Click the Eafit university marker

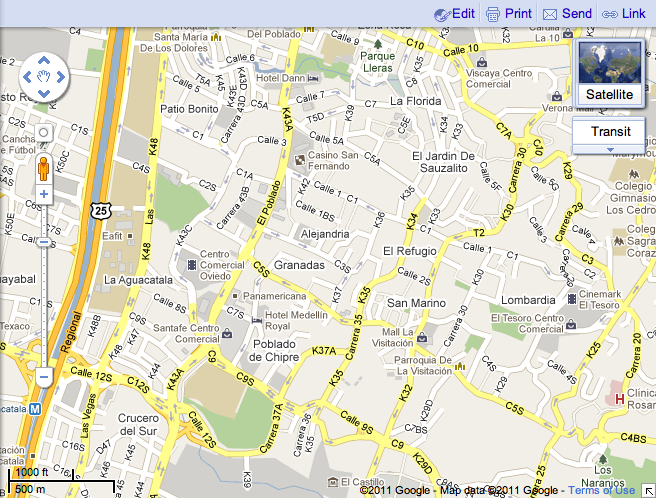point(130,236)
